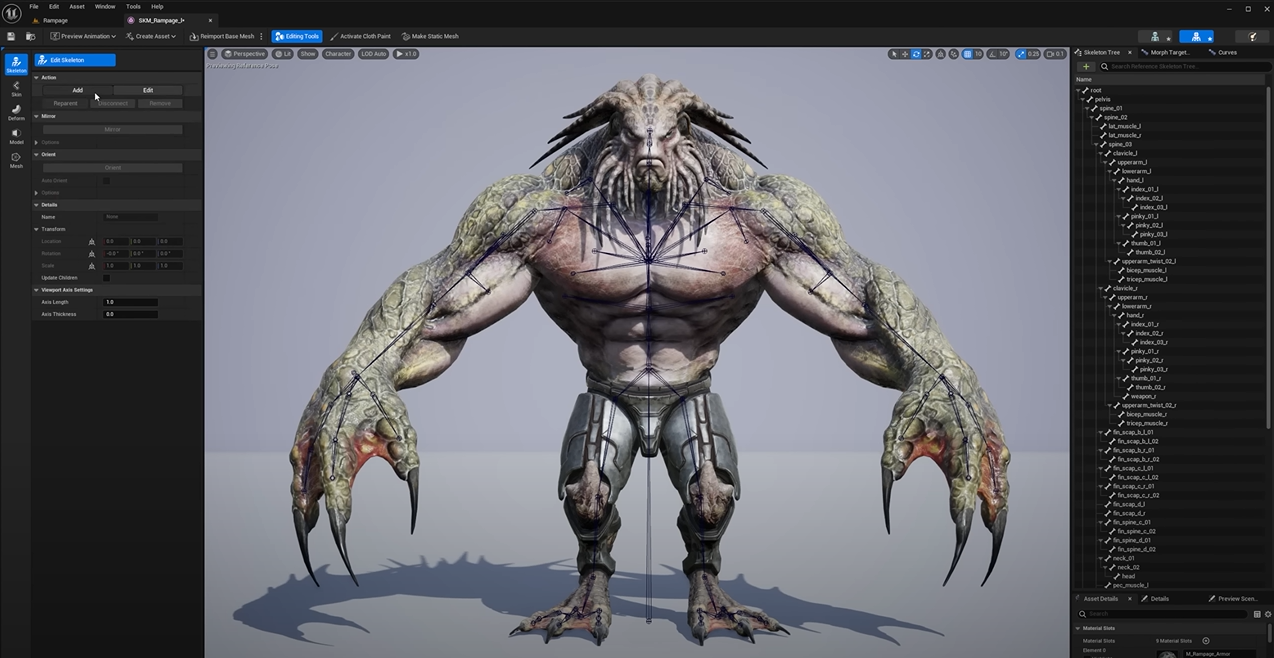
Task: Click the Rotation row reset icon
Action: pyautogui.click(x=92, y=254)
